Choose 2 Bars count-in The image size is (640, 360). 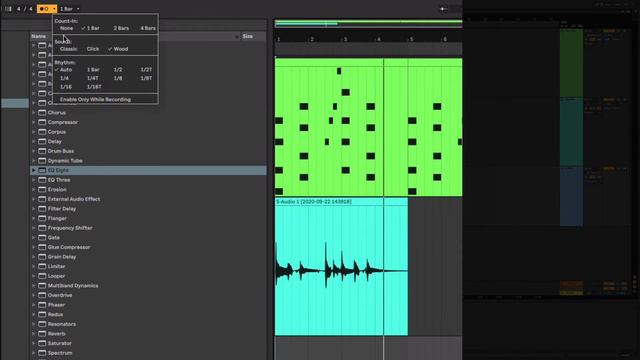pyautogui.click(x=121, y=28)
